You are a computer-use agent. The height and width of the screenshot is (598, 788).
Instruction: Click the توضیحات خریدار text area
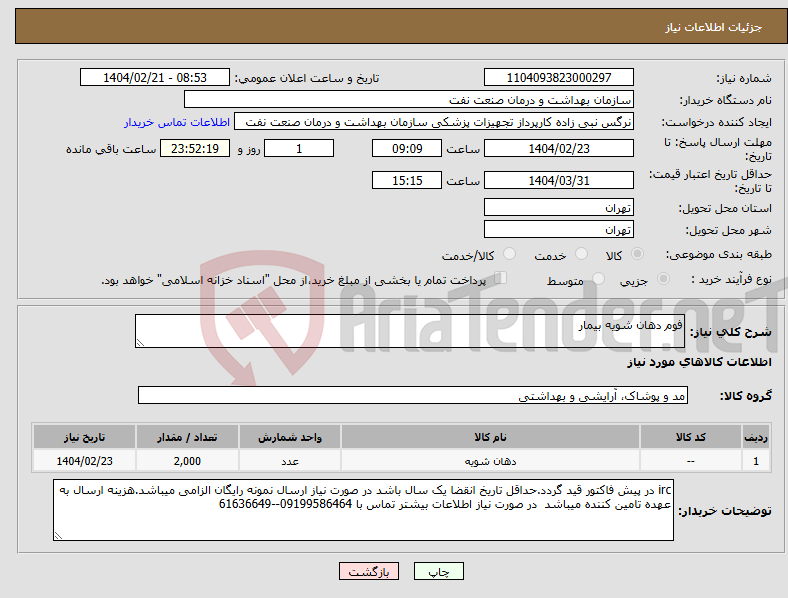tap(363, 510)
